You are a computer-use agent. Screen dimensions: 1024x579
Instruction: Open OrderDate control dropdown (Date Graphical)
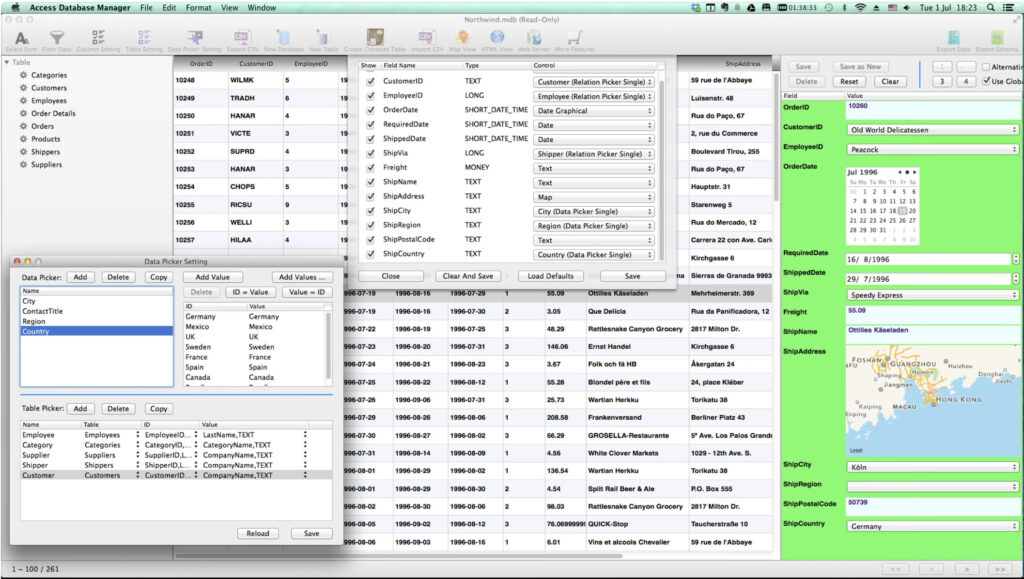pyautogui.click(x=594, y=110)
